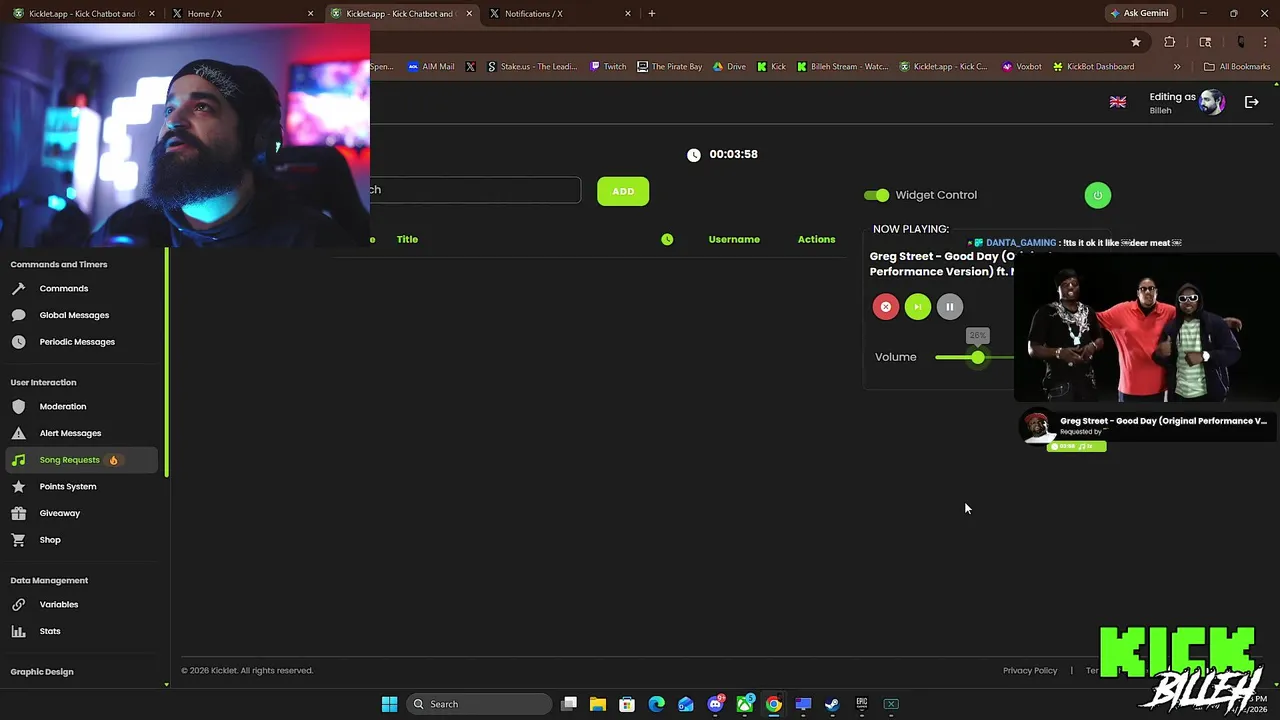Screen dimensions: 1280x720
Task: Open the Xbox app from taskbar
Action: (744, 704)
